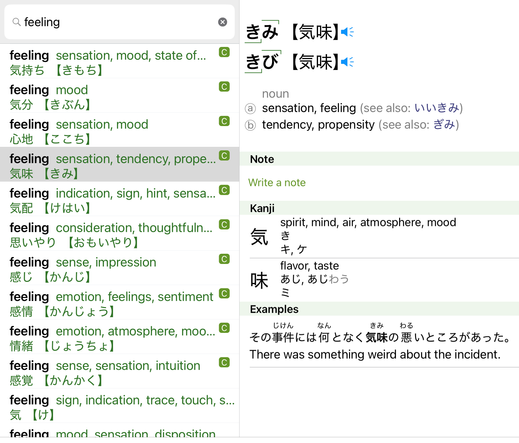Tap the C badge on 気配 row

(224, 190)
